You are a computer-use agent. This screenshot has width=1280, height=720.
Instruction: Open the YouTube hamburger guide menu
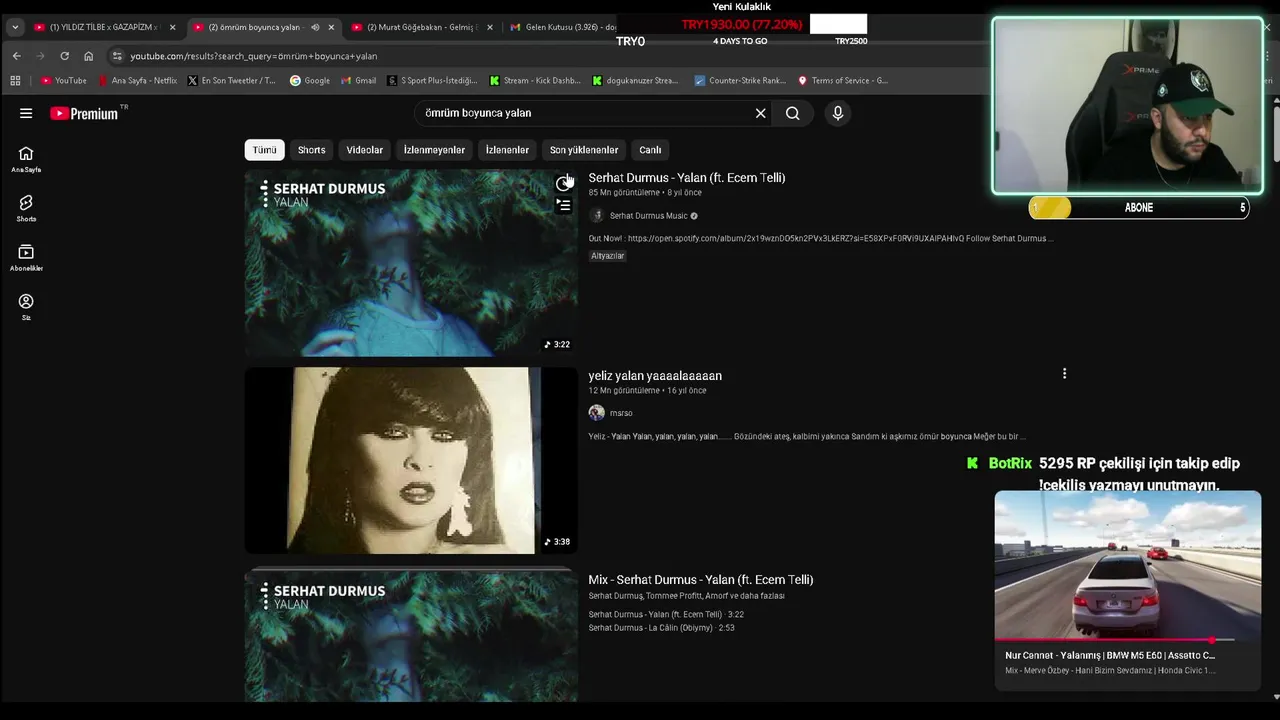[x=26, y=113]
